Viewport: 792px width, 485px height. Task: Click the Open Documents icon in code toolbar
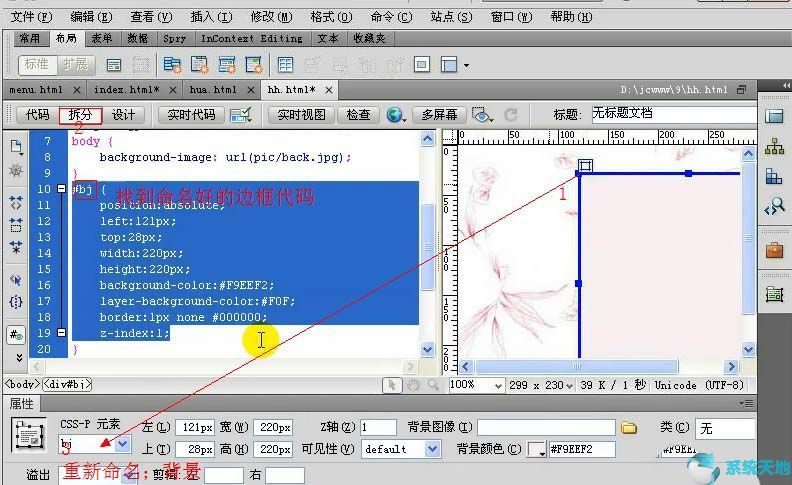(16, 148)
